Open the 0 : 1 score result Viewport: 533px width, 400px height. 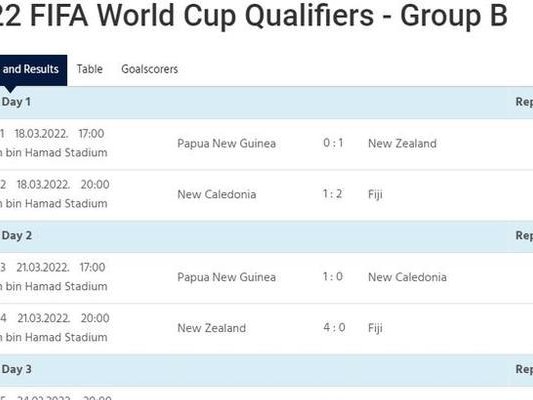click(333, 143)
